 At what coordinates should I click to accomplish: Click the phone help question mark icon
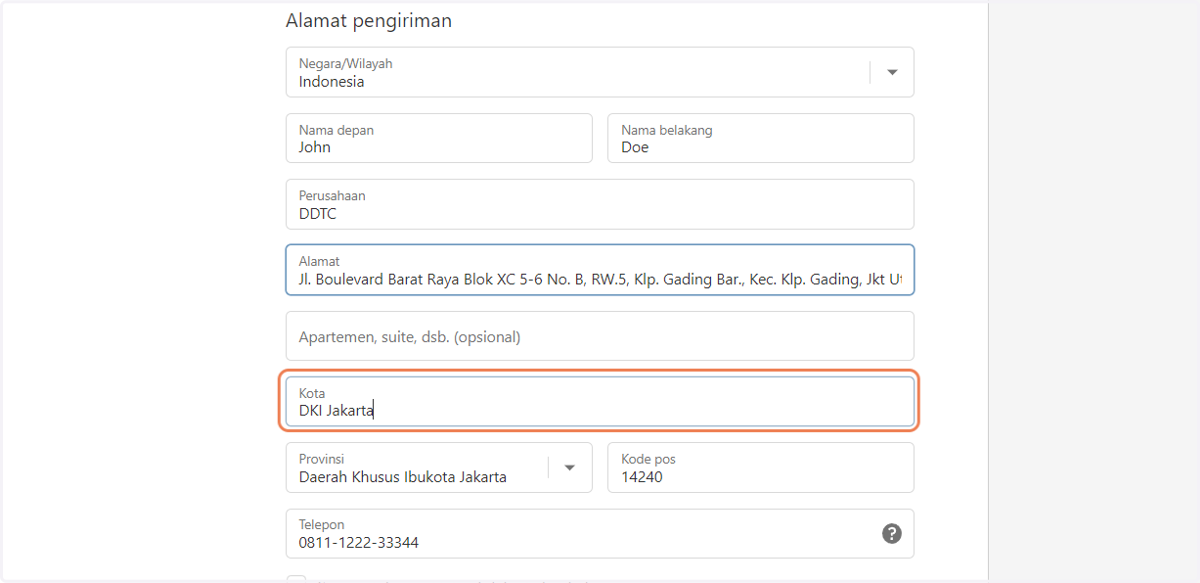(x=892, y=534)
